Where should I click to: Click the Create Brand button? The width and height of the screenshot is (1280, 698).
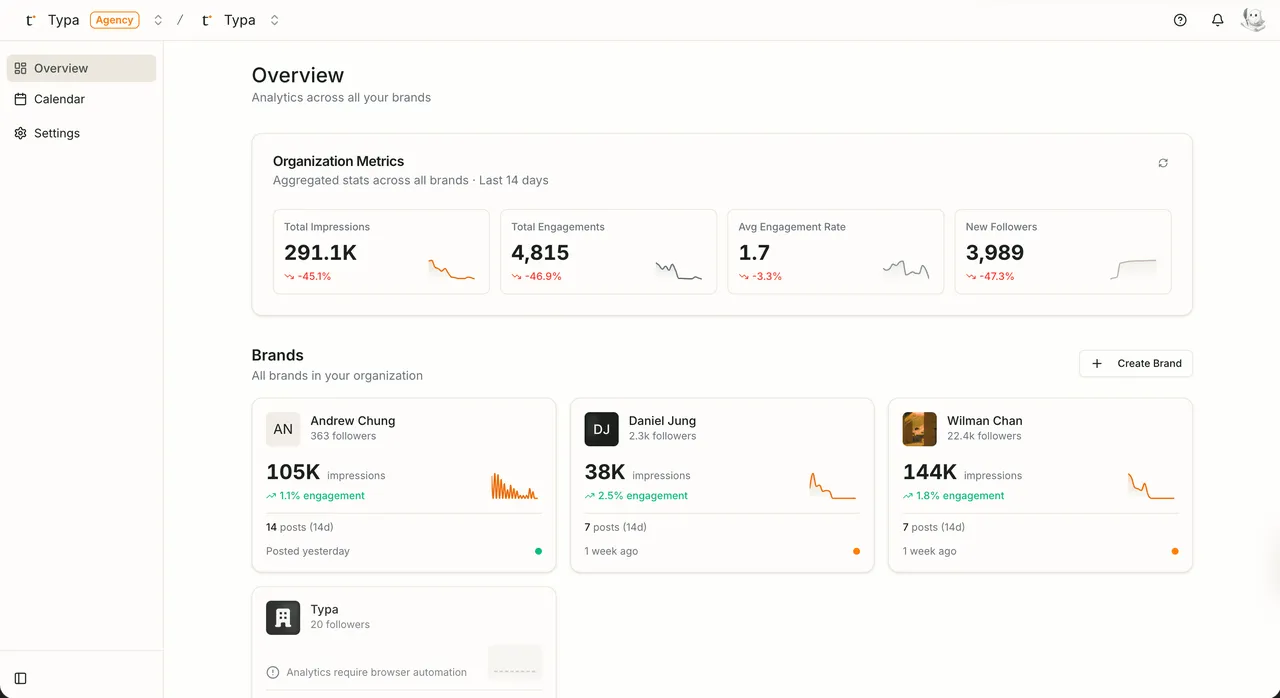[1136, 363]
